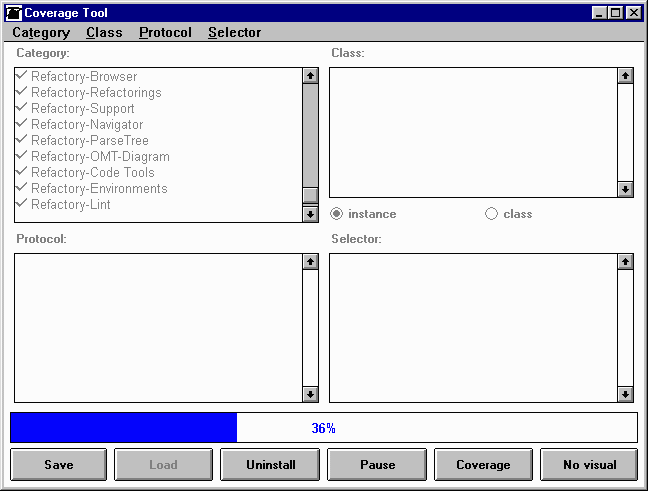648x491 pixels.
Task: Click inside the empty Protocol list
Action: (x=159, y=328)
